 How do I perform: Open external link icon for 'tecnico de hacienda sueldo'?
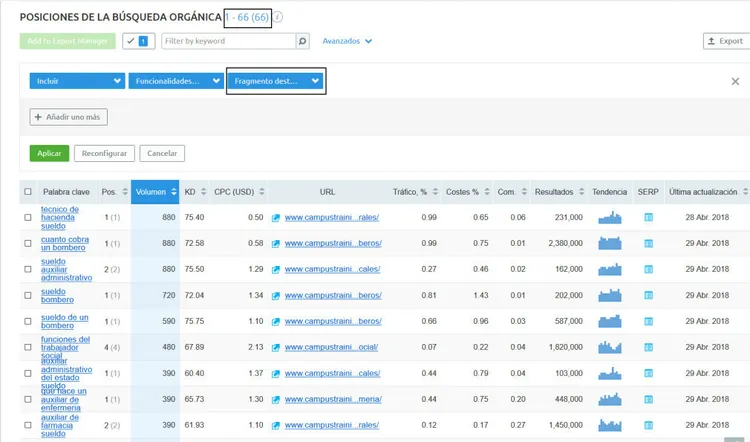276,218
